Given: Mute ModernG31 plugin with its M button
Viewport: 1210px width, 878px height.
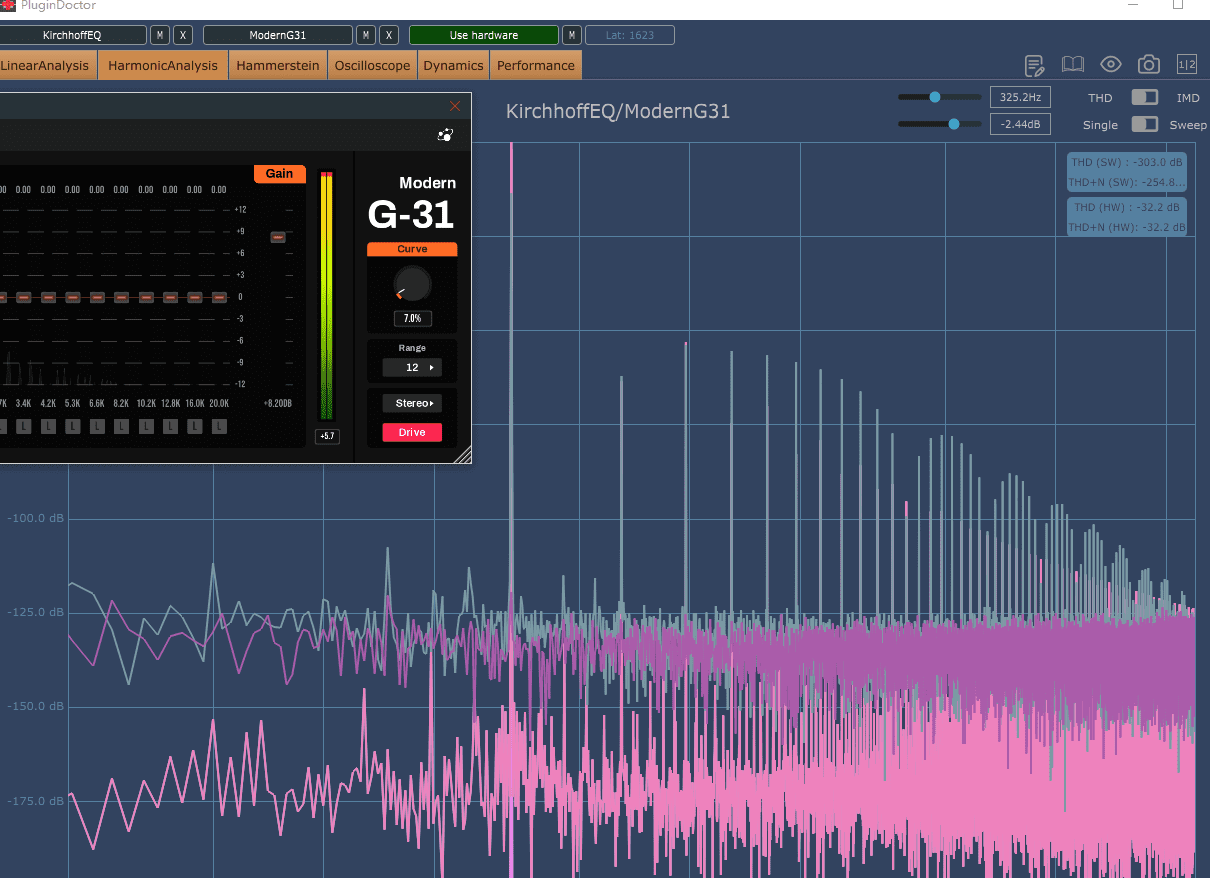Looking at the screenshot, I should pos(366,35).
